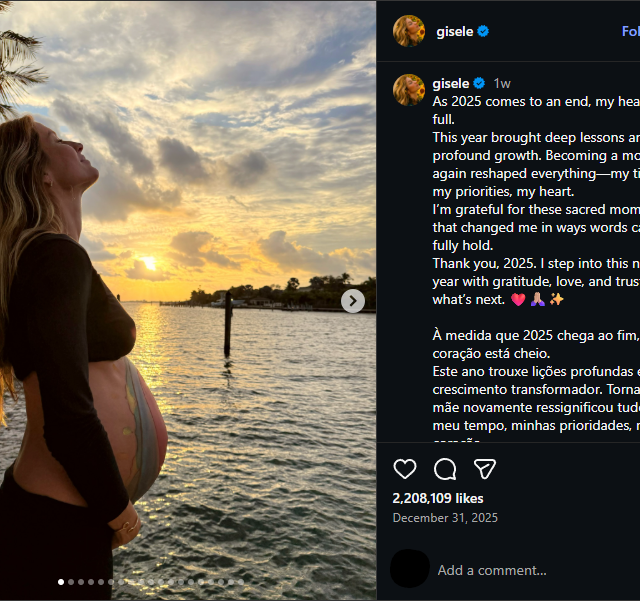640x601 pixels.
Task: Like the post with the heart icon
Action: 405,469
